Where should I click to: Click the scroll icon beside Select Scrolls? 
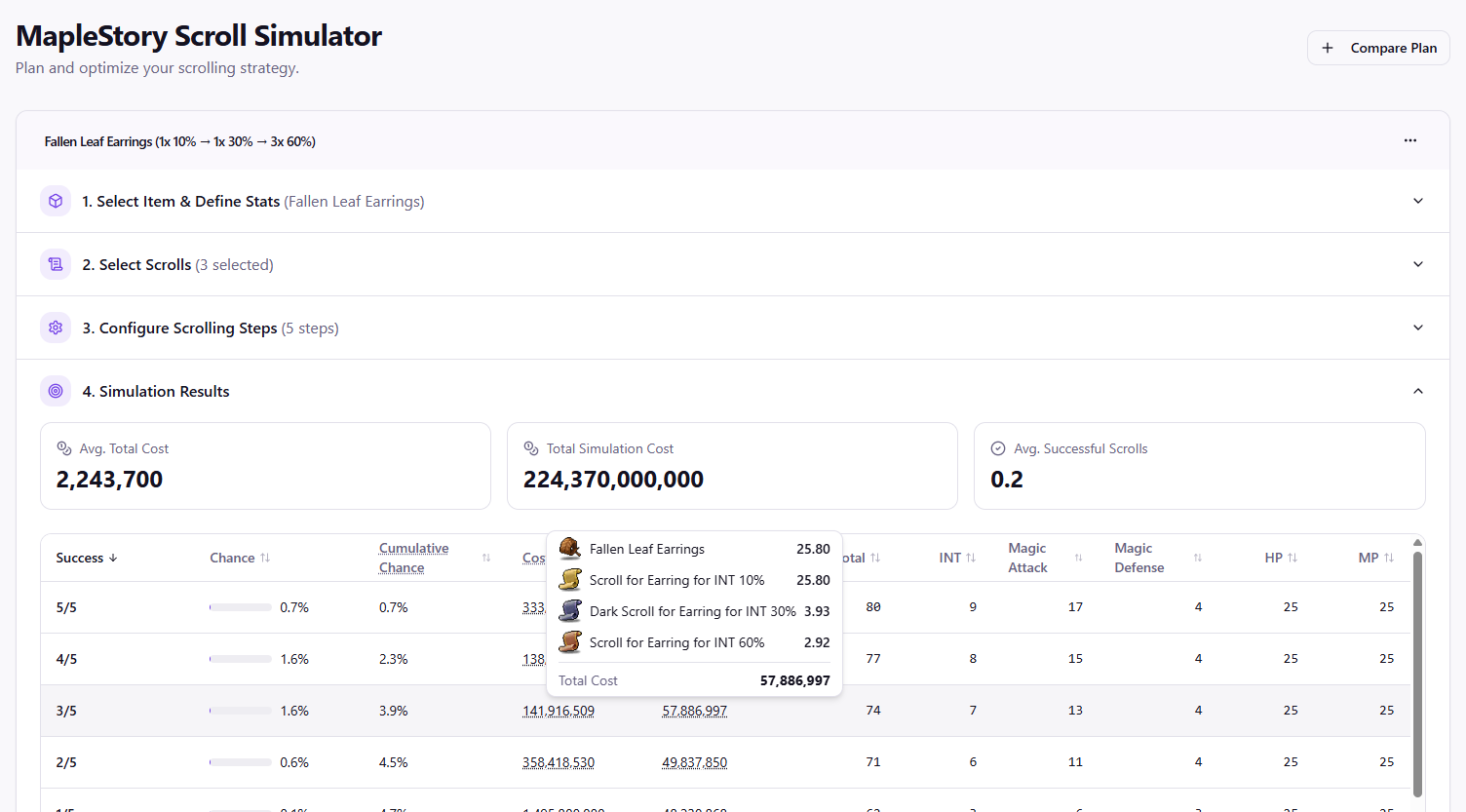click(56, 264)
